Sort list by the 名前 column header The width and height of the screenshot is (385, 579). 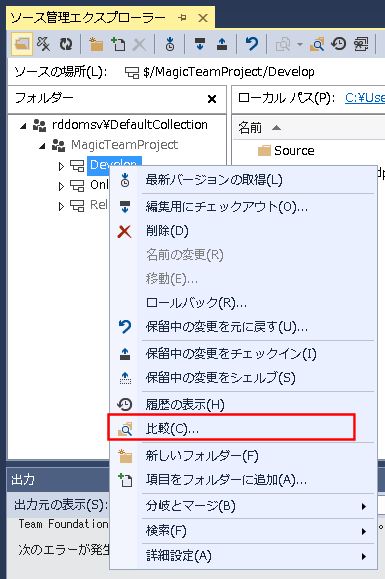pos(250,128)
